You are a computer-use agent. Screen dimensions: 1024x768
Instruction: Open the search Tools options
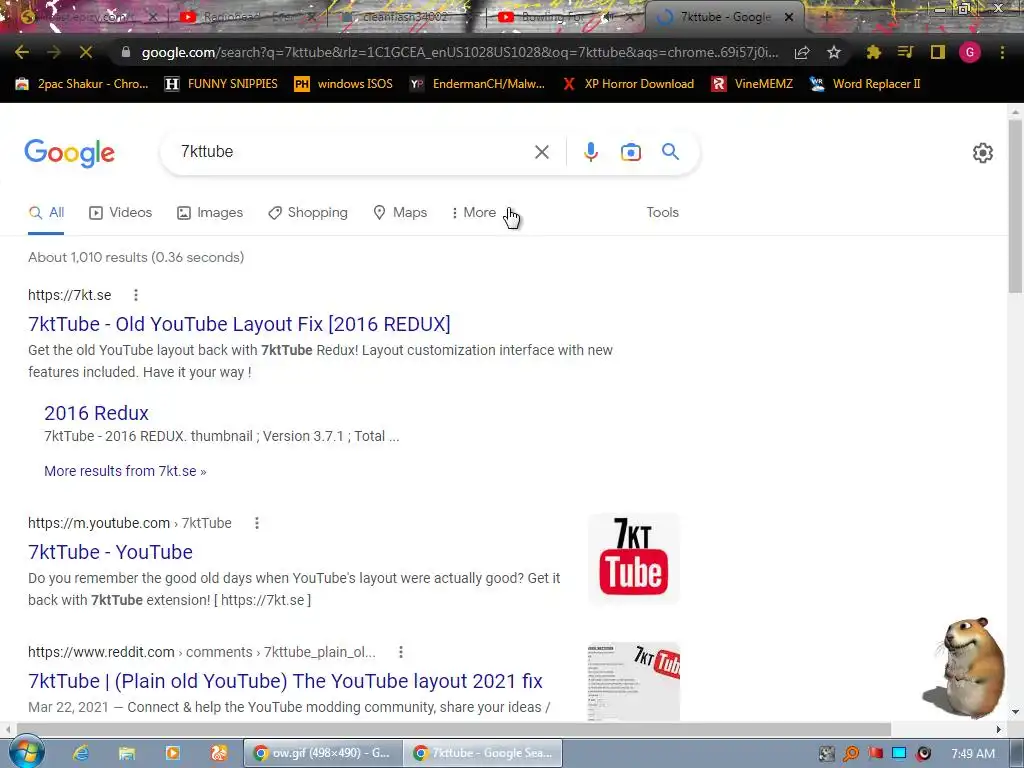[x=662, y=212]
